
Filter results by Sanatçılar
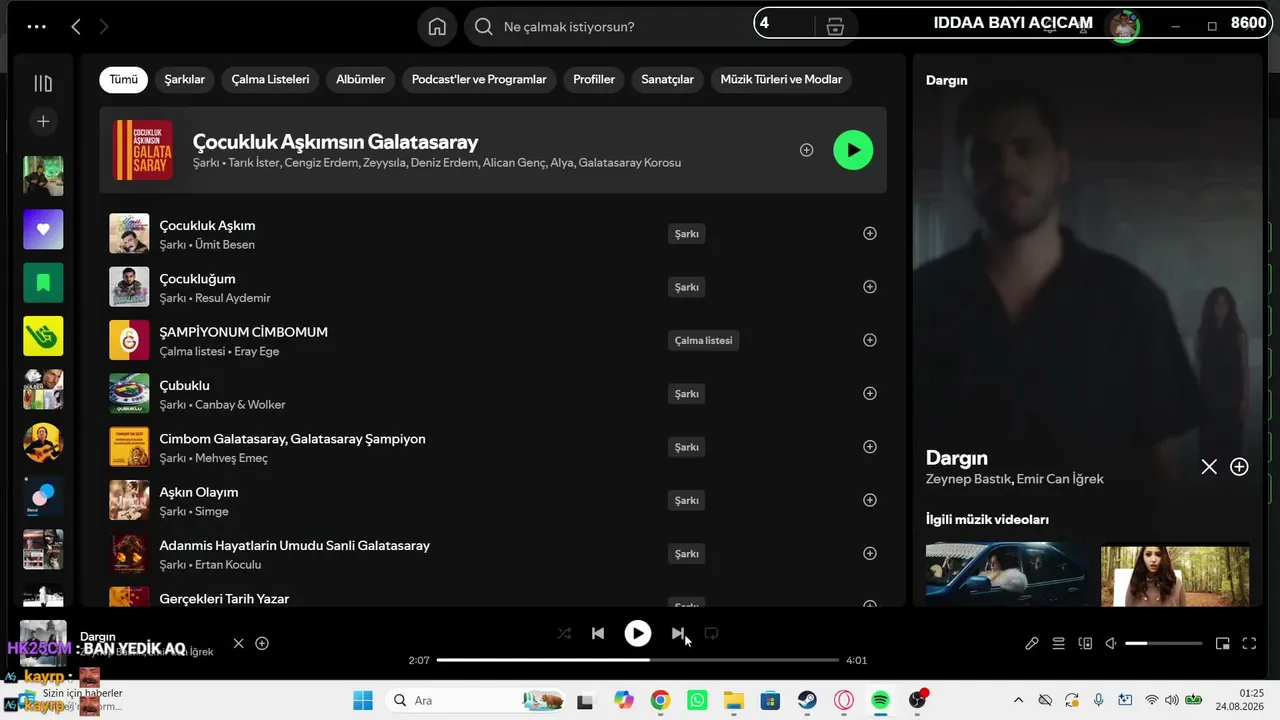coord(667,80)
